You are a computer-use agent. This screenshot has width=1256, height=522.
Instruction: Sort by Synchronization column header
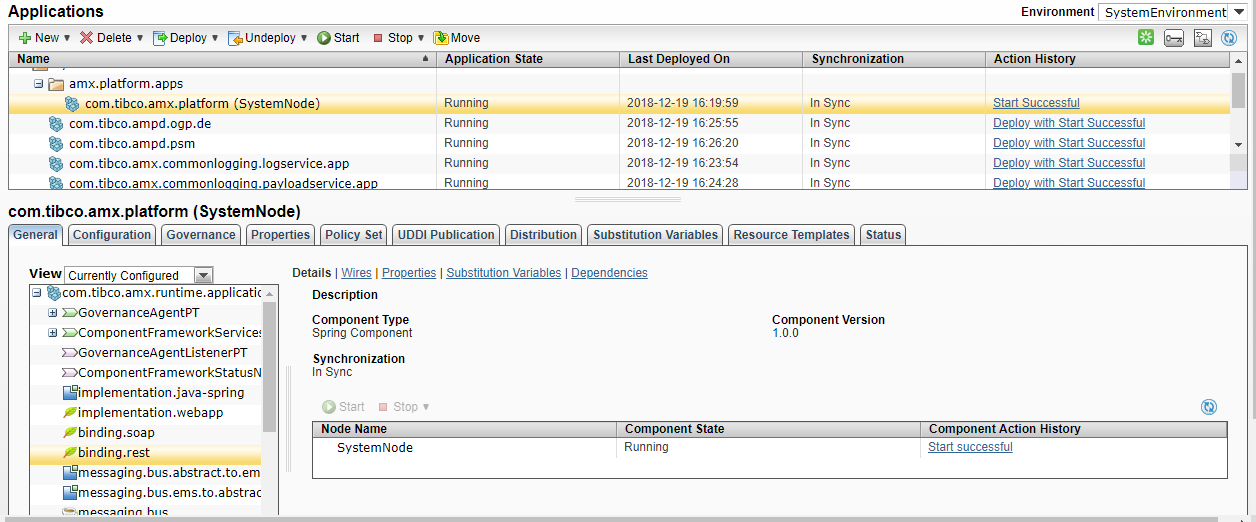893,59
